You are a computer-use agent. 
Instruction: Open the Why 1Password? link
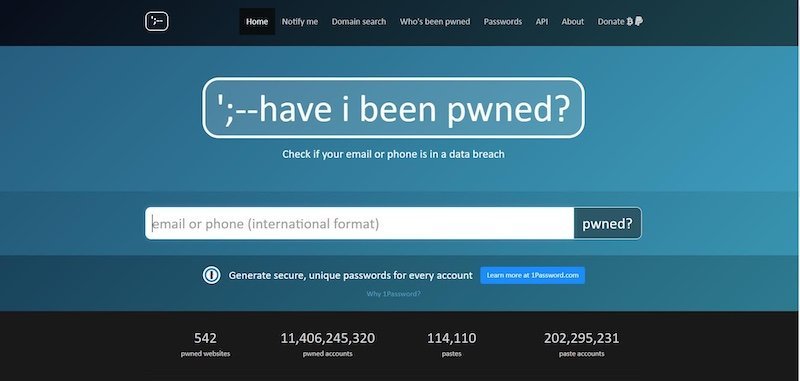pos(393,294)
